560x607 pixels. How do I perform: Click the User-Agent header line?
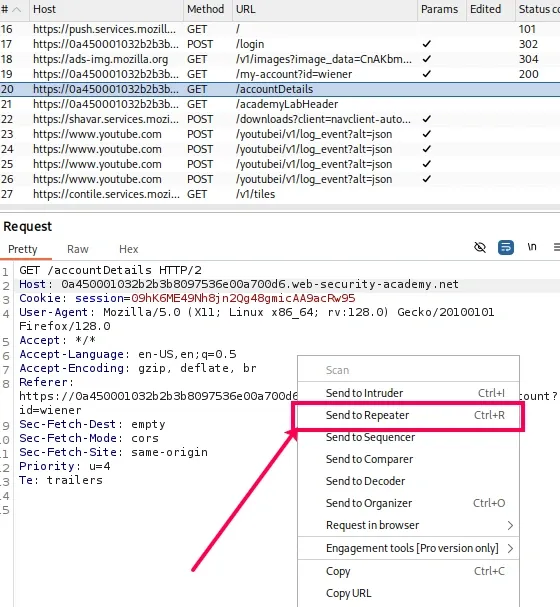click(x=257, y=319)
